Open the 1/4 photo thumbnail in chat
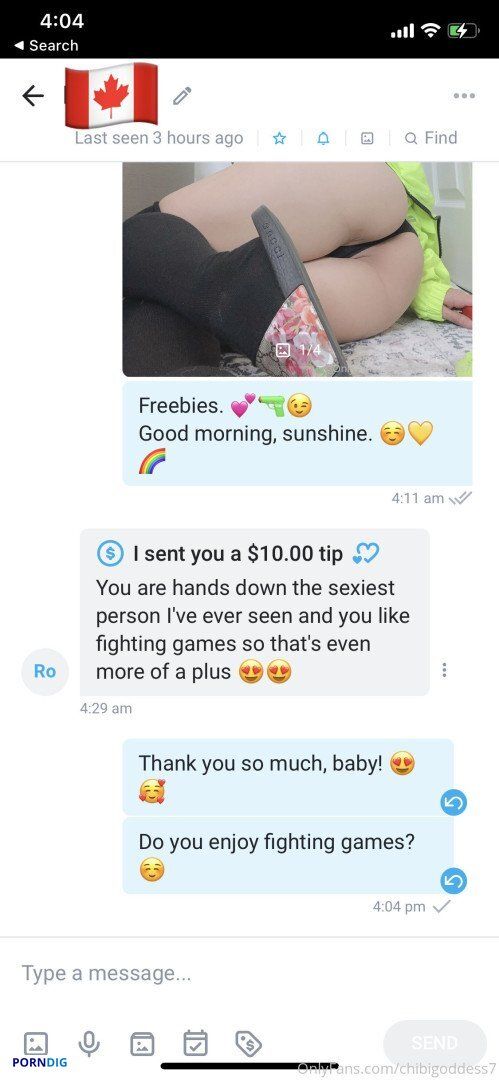This screenshot has width=499, height=1080. (298, 269)
